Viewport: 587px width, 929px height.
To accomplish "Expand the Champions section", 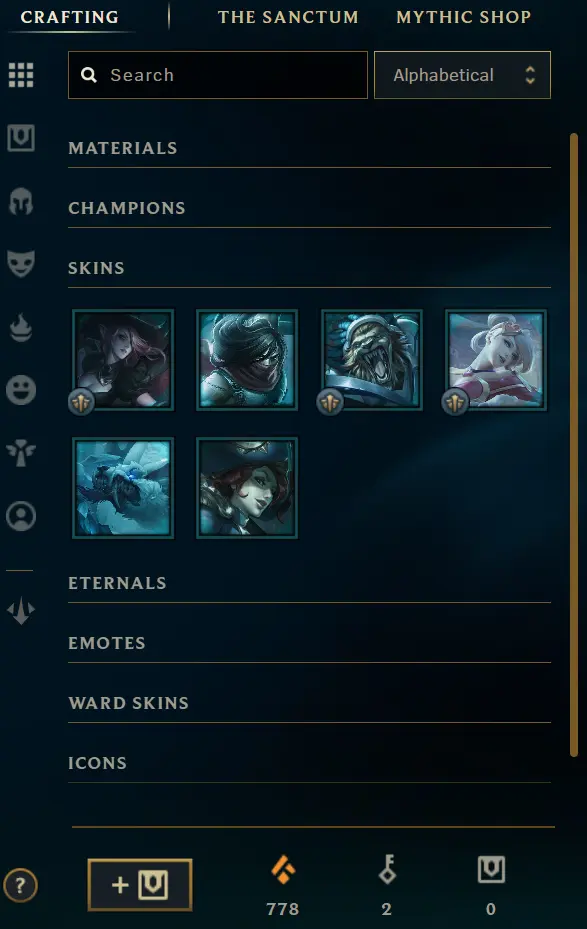I will point(309,208).
